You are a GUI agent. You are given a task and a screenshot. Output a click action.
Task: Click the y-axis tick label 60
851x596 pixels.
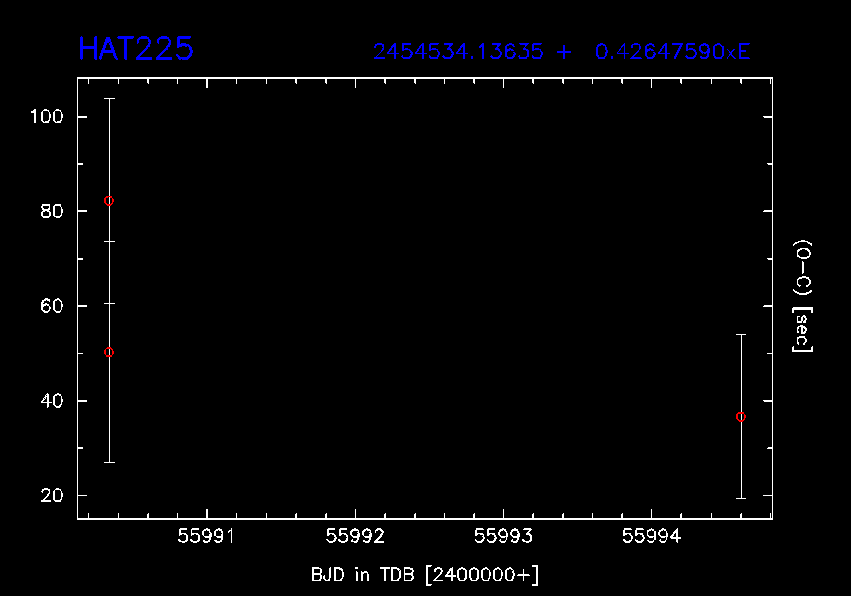52,306
